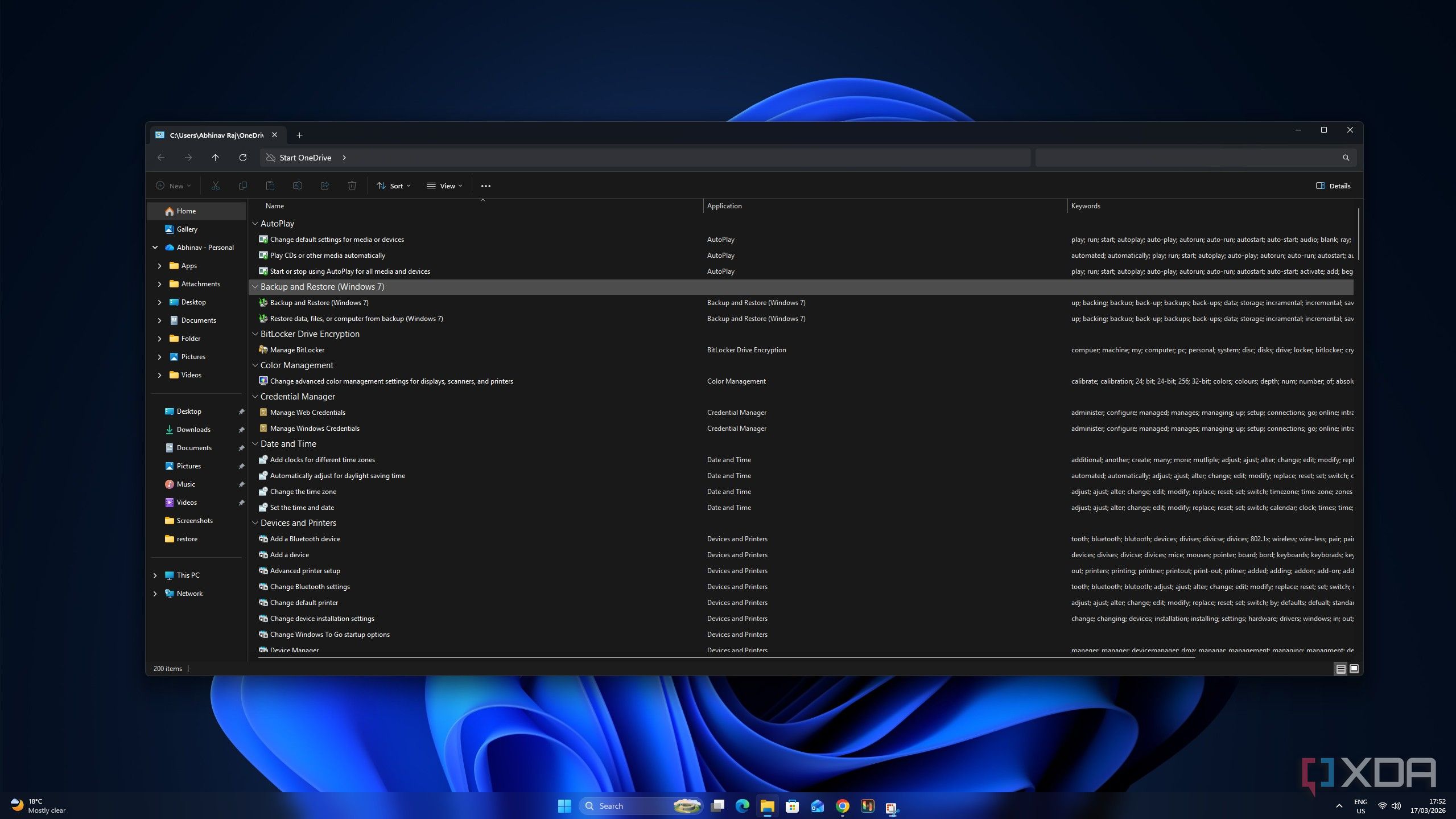Open Microsoft Edge from the taskbar
The width and height of the screenshot is (1456, 819).
pyautogui.click(x=742, y=806)
